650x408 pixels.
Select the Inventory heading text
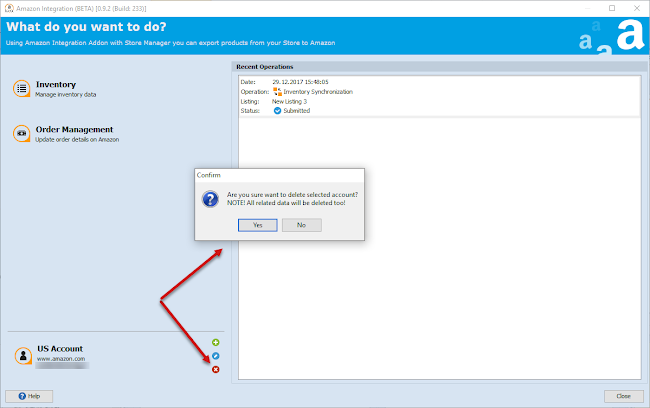pos(56,85)
